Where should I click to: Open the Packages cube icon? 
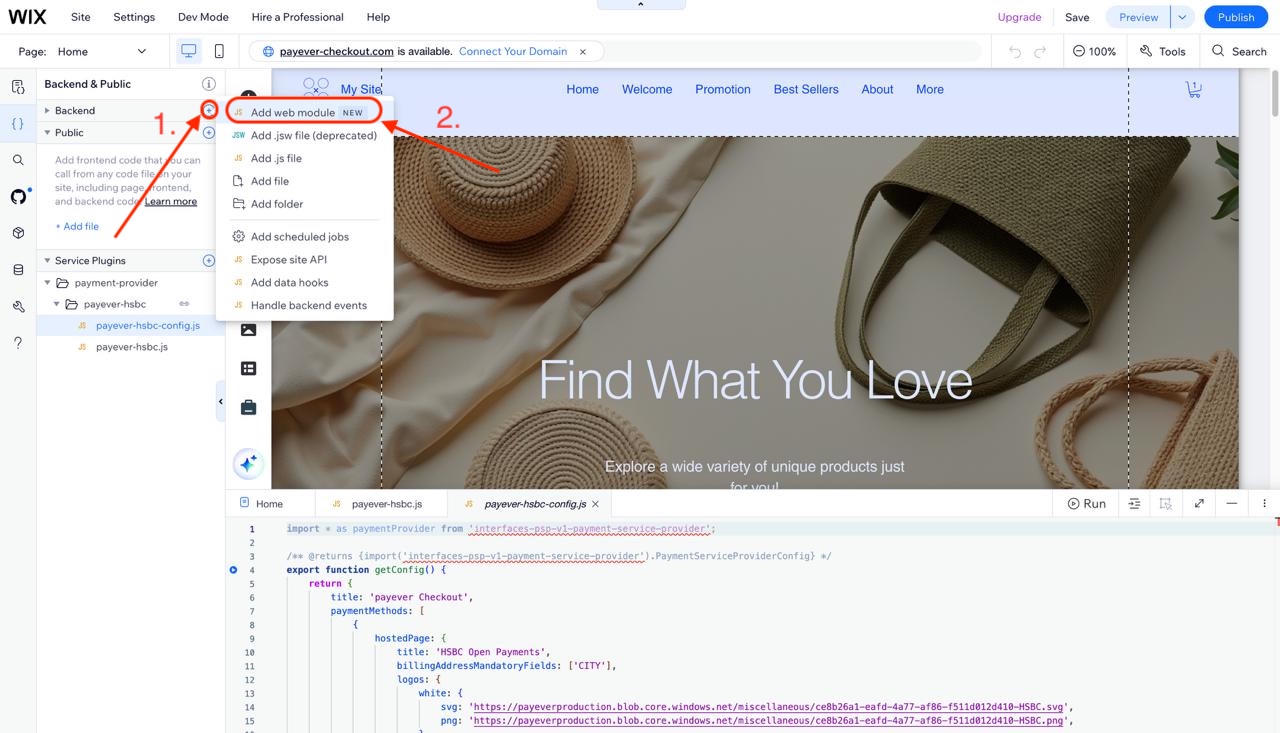click(x=18, y=233)
